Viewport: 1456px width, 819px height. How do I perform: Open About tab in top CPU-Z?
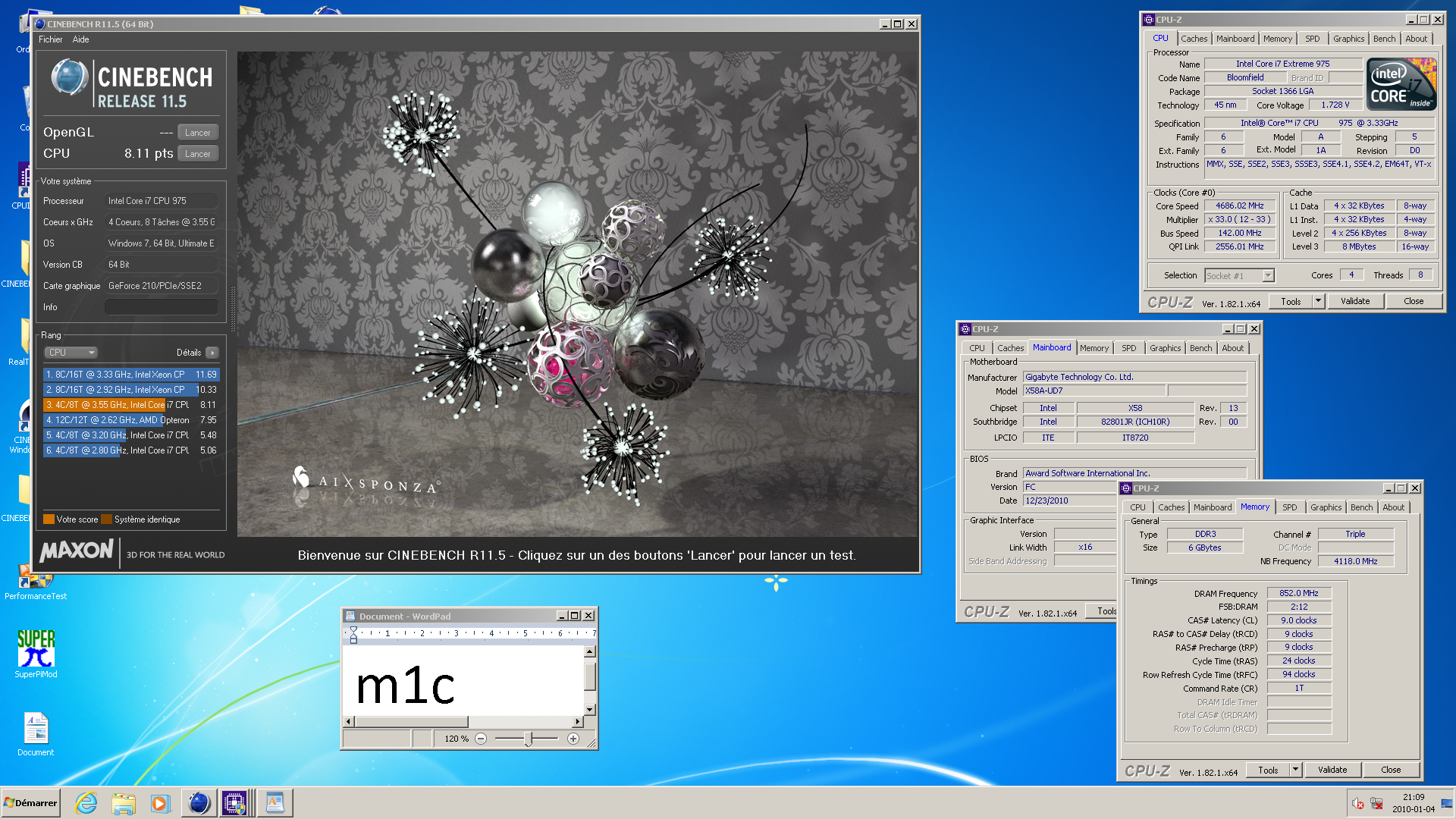click(1416, 39)
